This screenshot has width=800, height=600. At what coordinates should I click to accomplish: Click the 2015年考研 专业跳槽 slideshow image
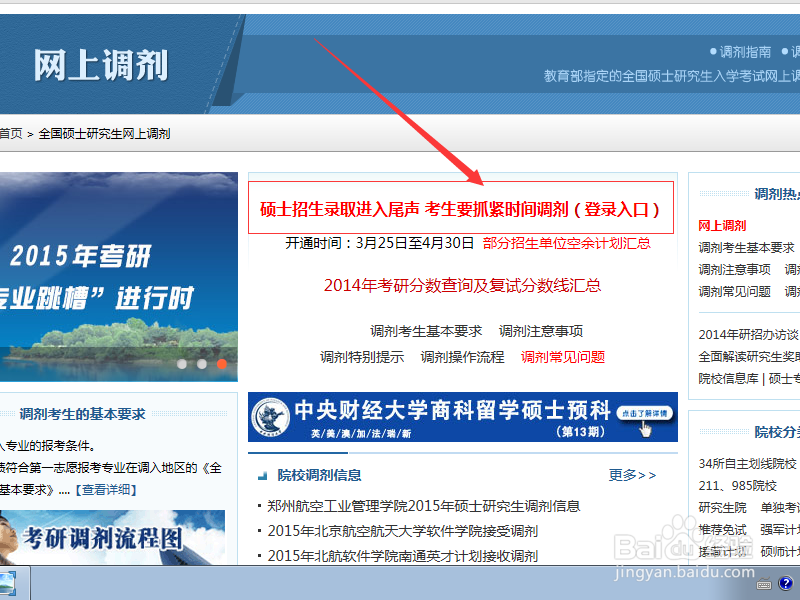118,277
